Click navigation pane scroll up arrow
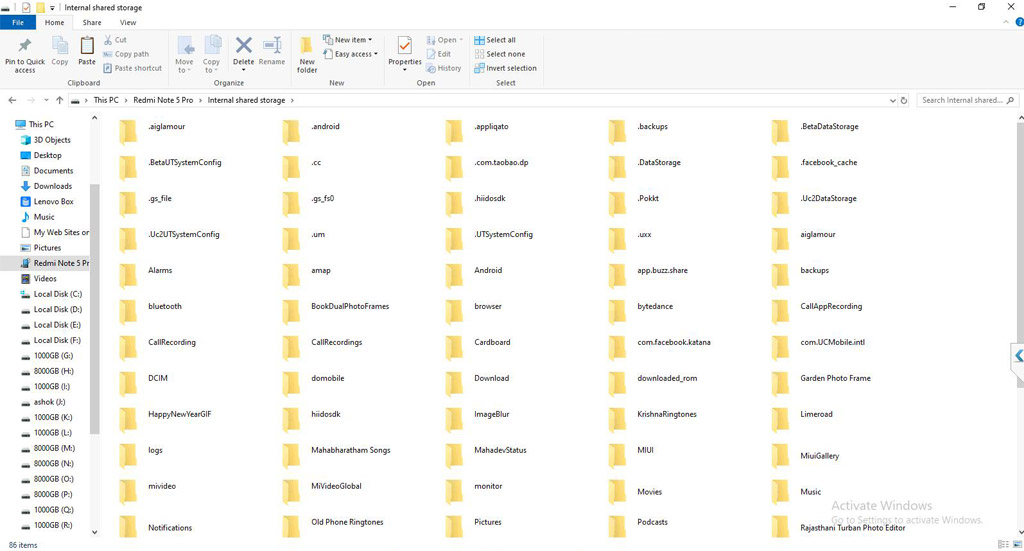This screenshot has width=1024, height=551. tap(94, 118)
